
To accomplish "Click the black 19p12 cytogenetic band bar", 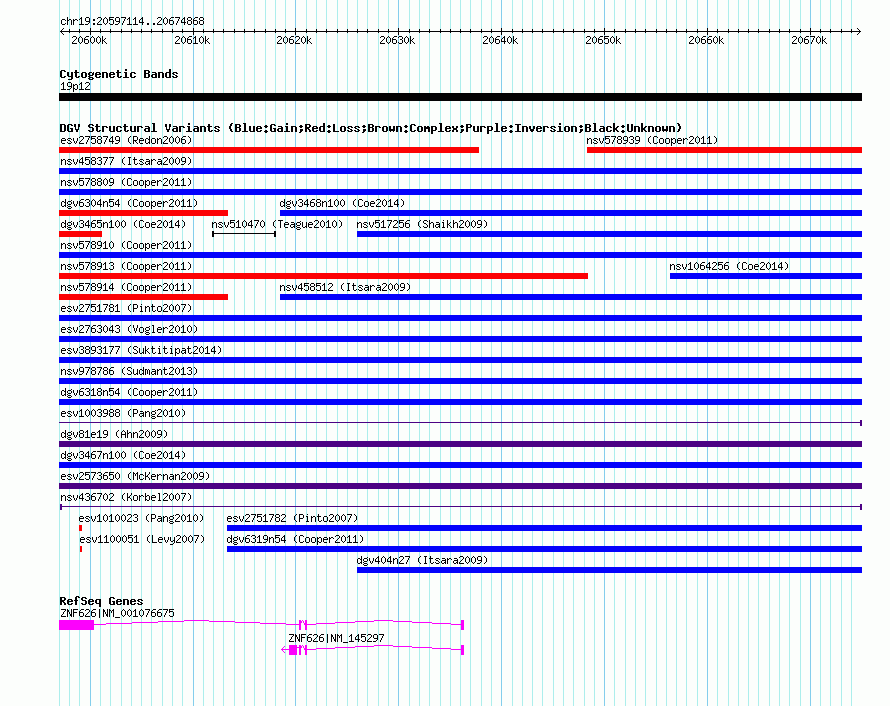I will pos(460,97).
